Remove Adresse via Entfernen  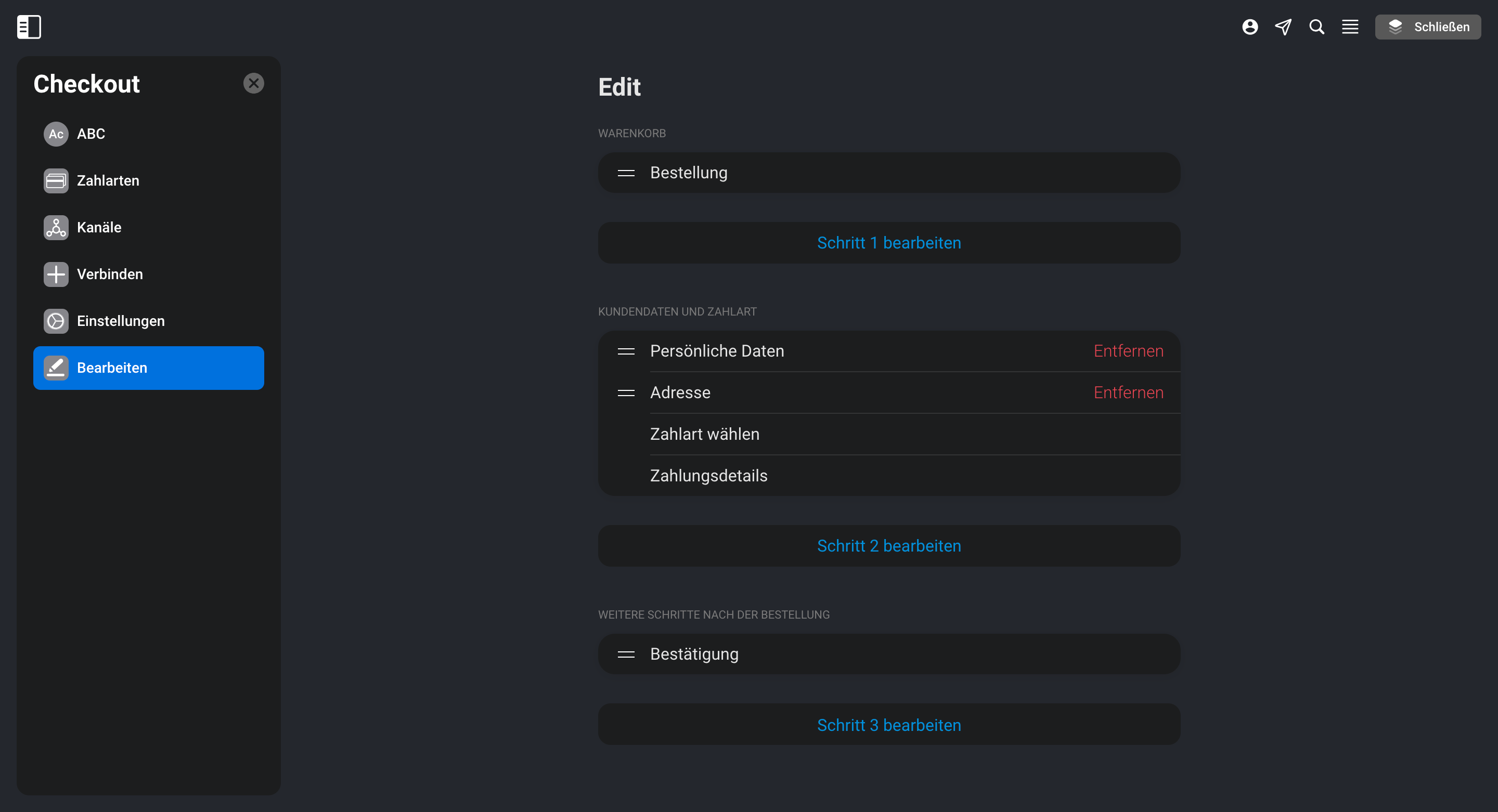(x=1128, y=392)
